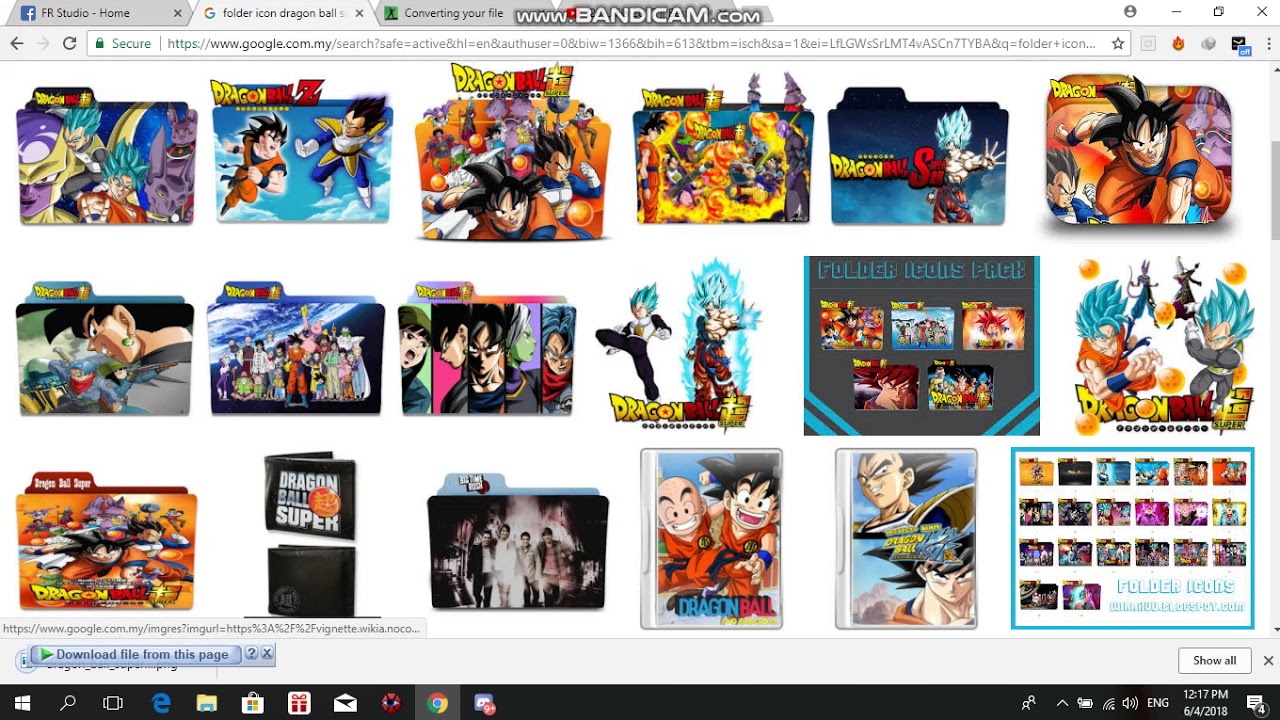Click the address bar URL field

(x=631, y=43)
